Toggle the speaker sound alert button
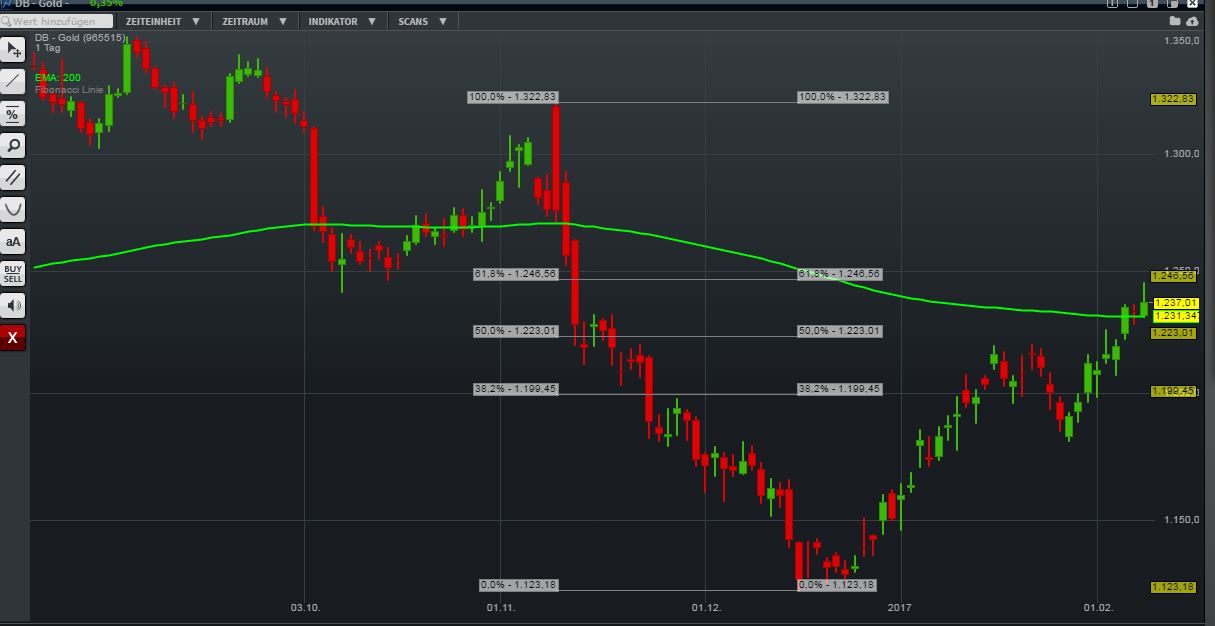The width and height of the screenshot is (1215, 626). 13,305
